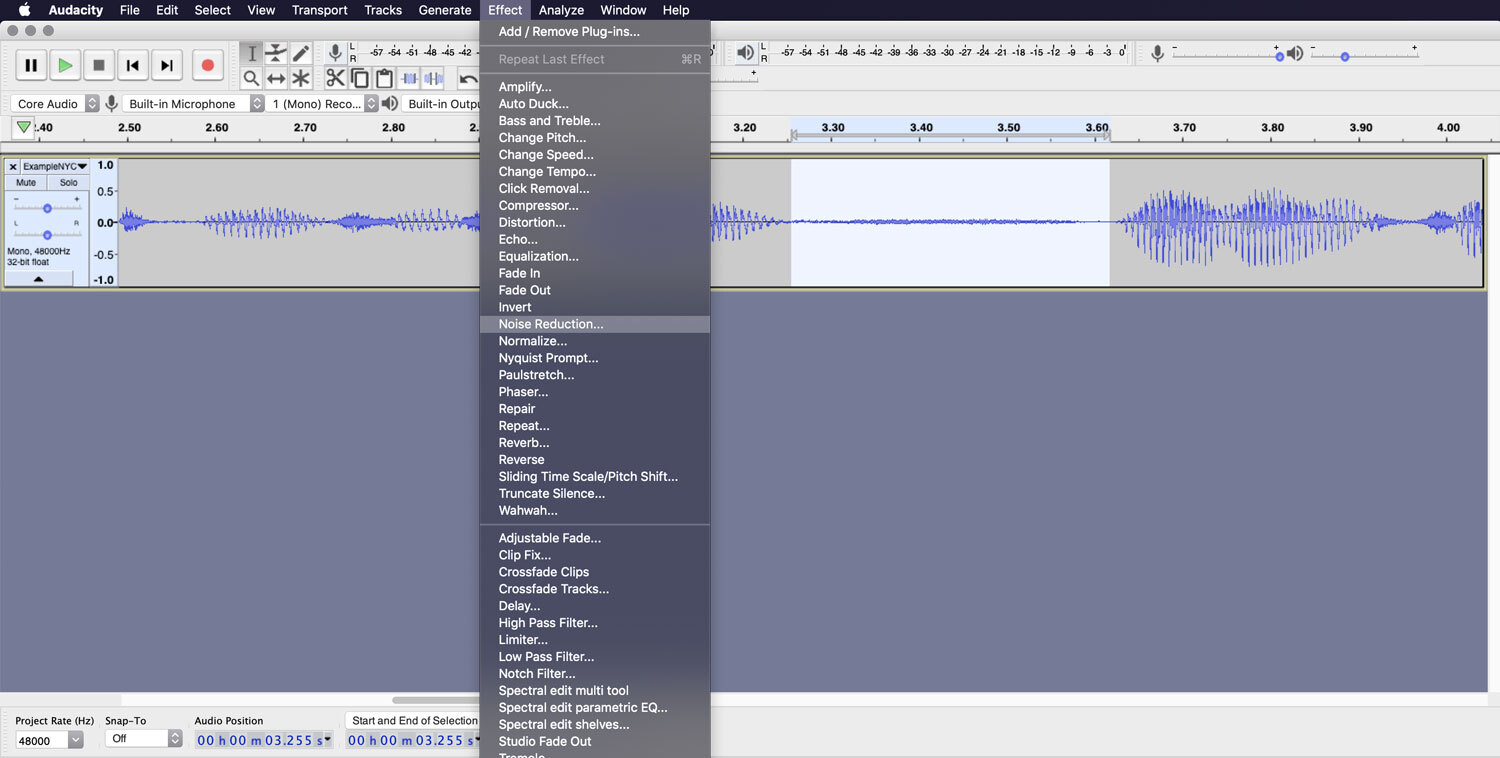Open the Snap-To Off dropdown
Screen dimensions: 1500x758
143,739
